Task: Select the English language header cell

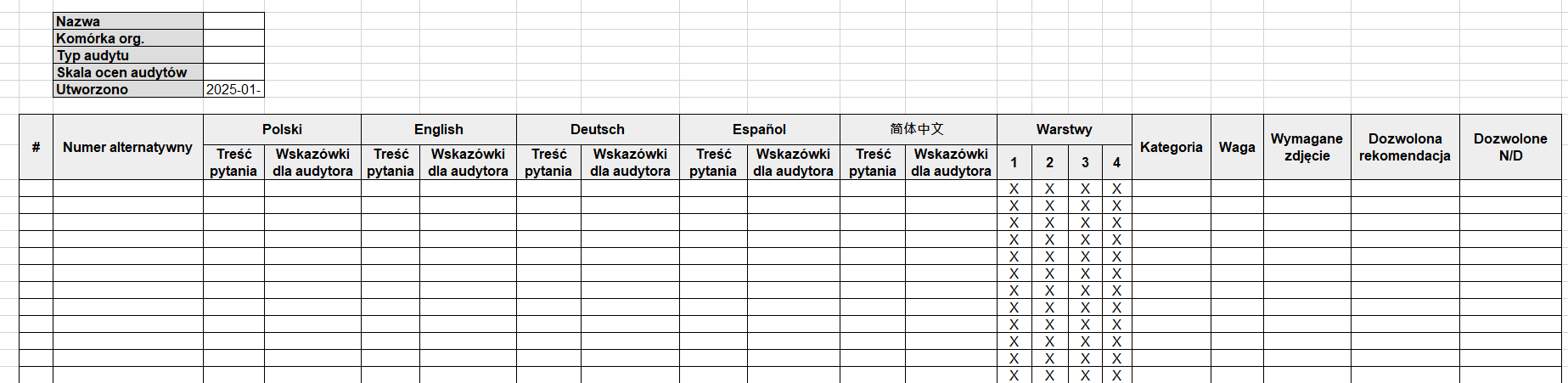Action: [438, 129]
